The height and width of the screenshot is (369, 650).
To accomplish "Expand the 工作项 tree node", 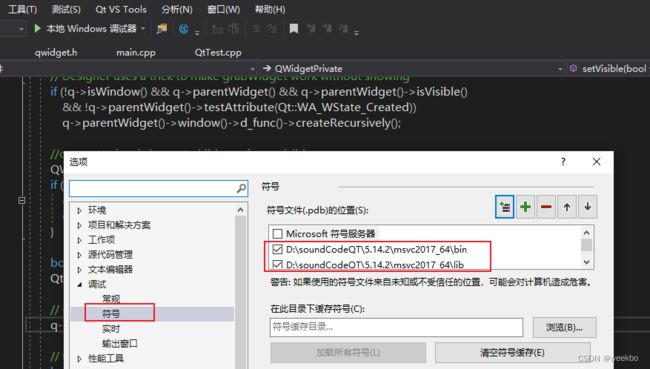I will coord(79,240).
